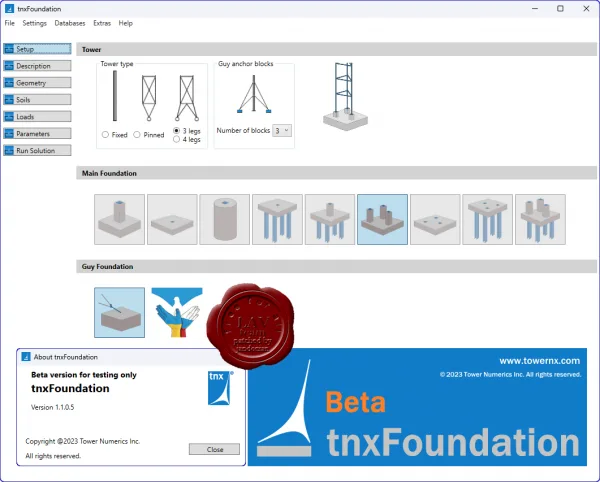The image size is (600, 482).
Task: Pick the pile cap with piles foundation
Action: click(277, 219)
